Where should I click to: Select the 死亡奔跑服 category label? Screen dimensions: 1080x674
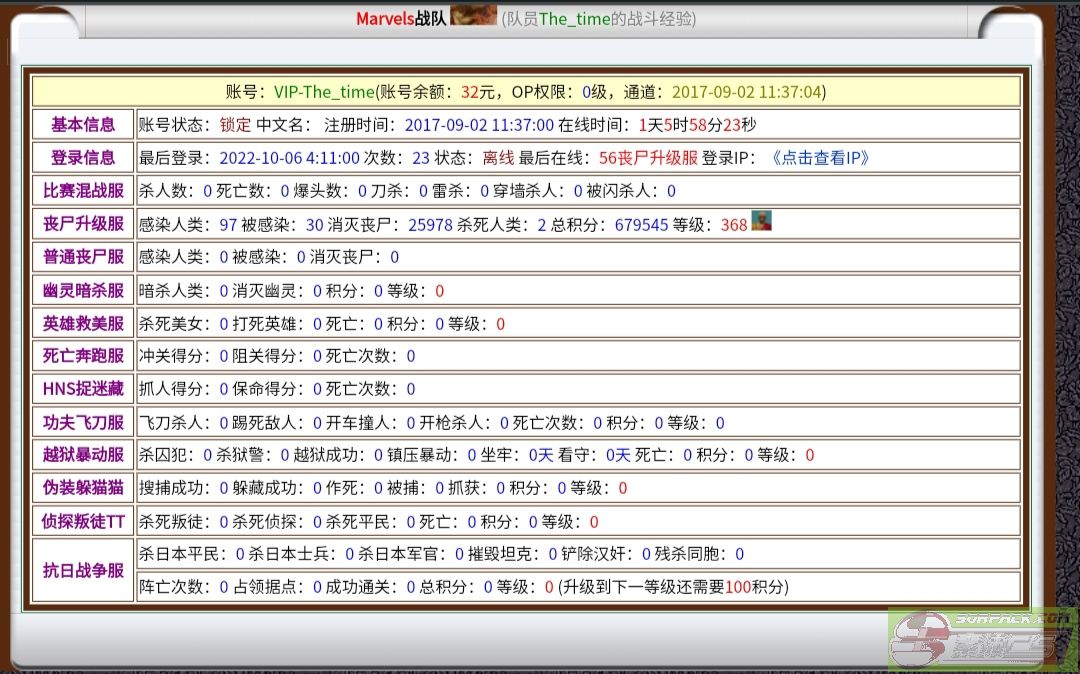[83, 356]
